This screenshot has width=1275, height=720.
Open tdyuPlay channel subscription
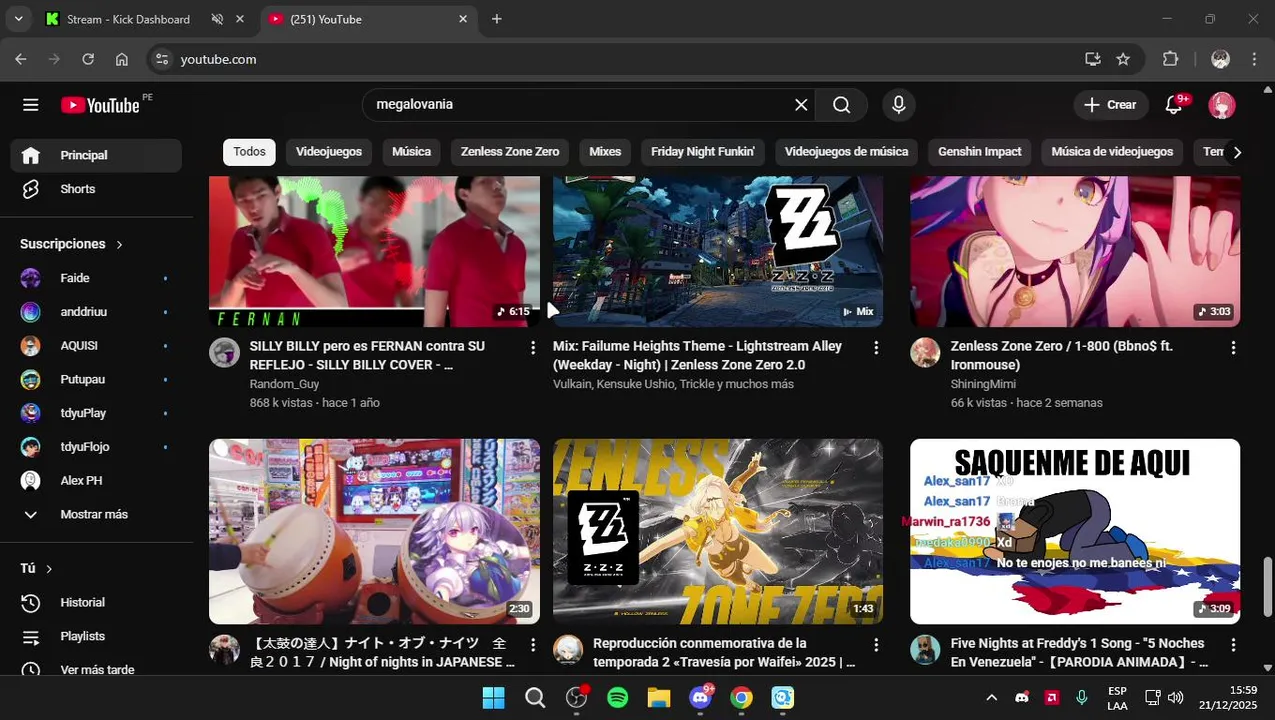[x=97, y=413]
